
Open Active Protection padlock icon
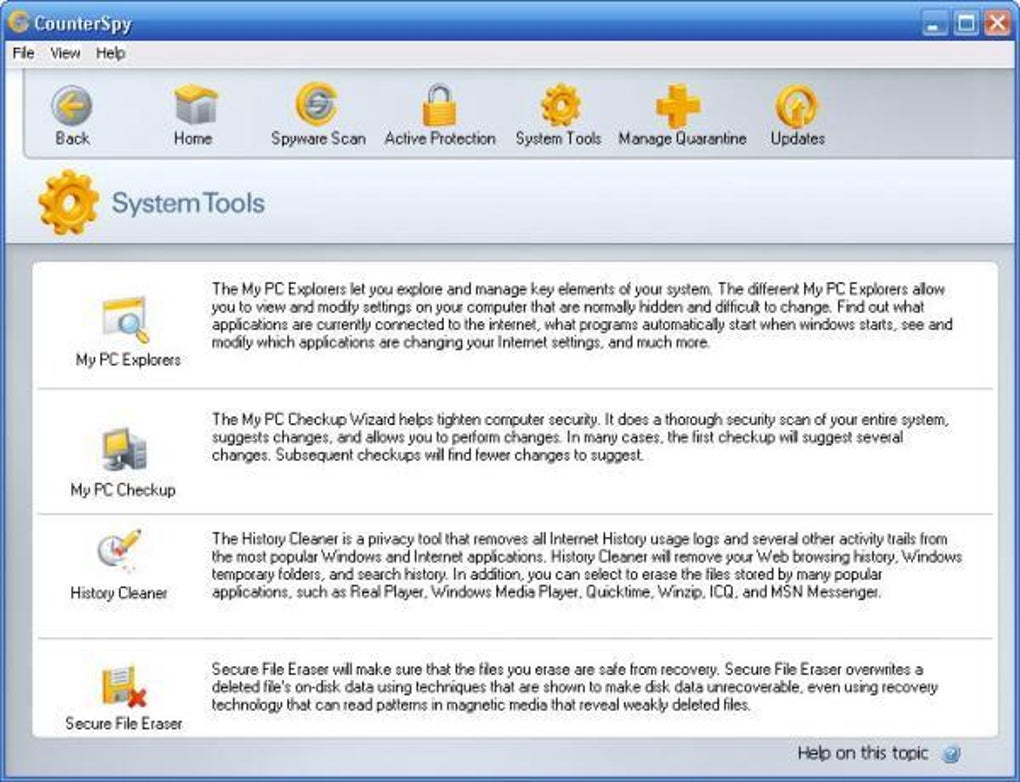click(440, 105)
